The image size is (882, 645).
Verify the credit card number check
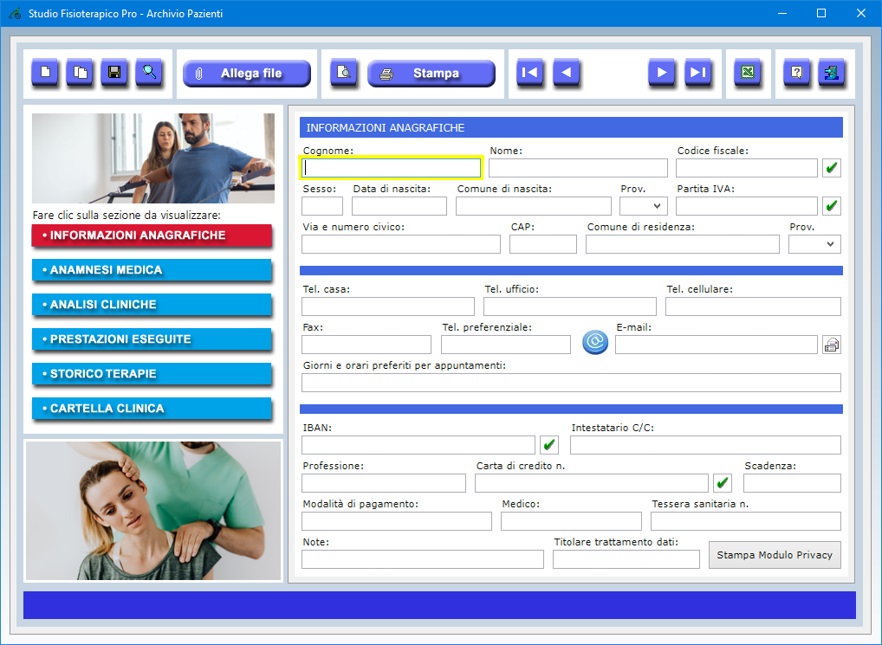[722, 483]
